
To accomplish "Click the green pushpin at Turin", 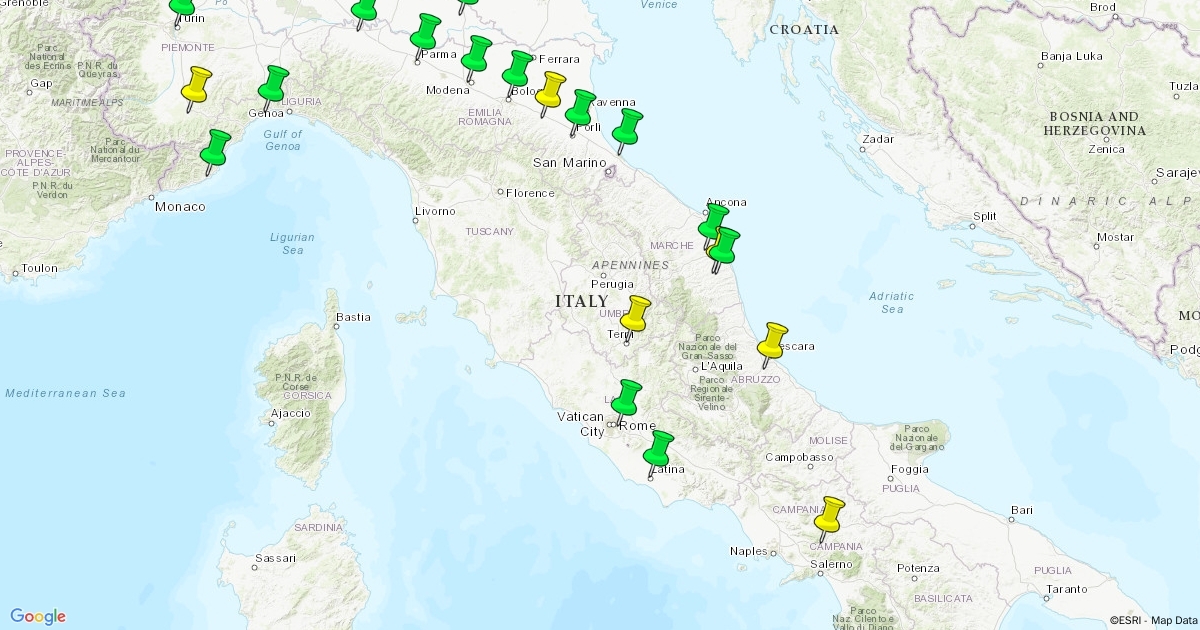I will 183,8.
